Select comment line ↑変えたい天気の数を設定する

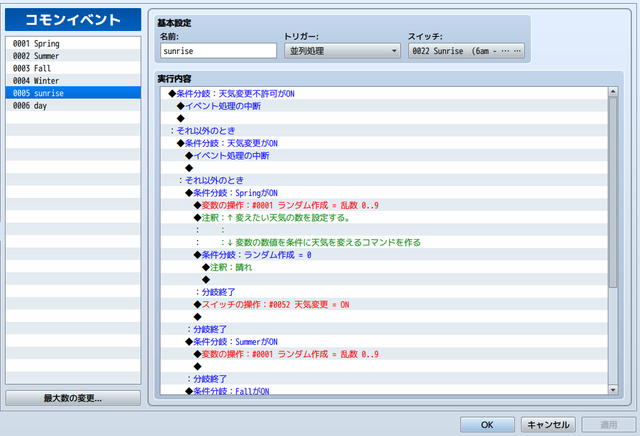click(x=384, y=218)
